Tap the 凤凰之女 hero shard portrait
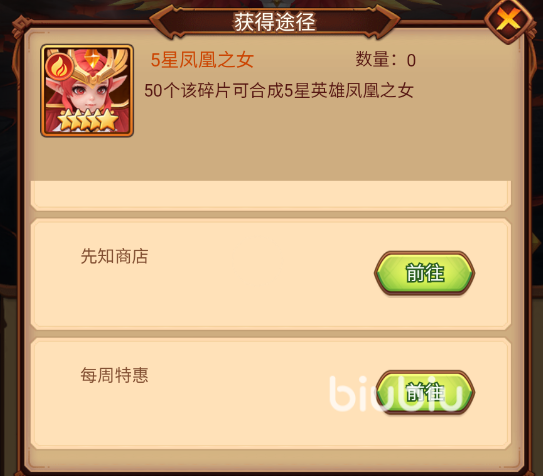 87,90
